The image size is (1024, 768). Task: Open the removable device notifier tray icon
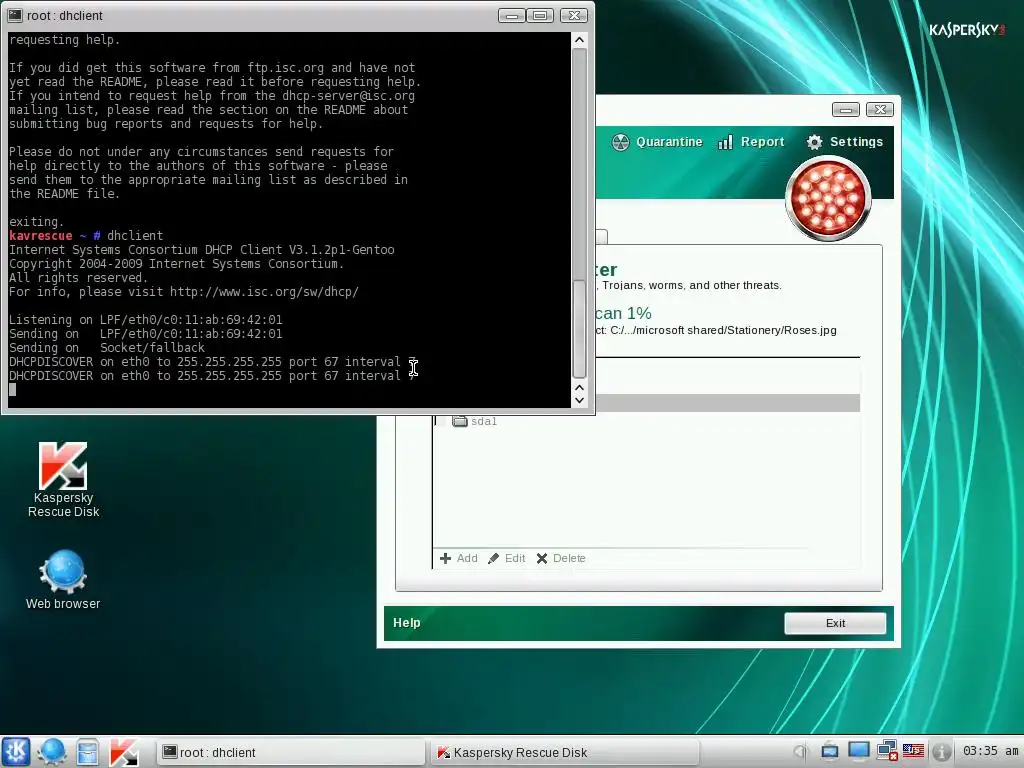click(x=829, y=752)
